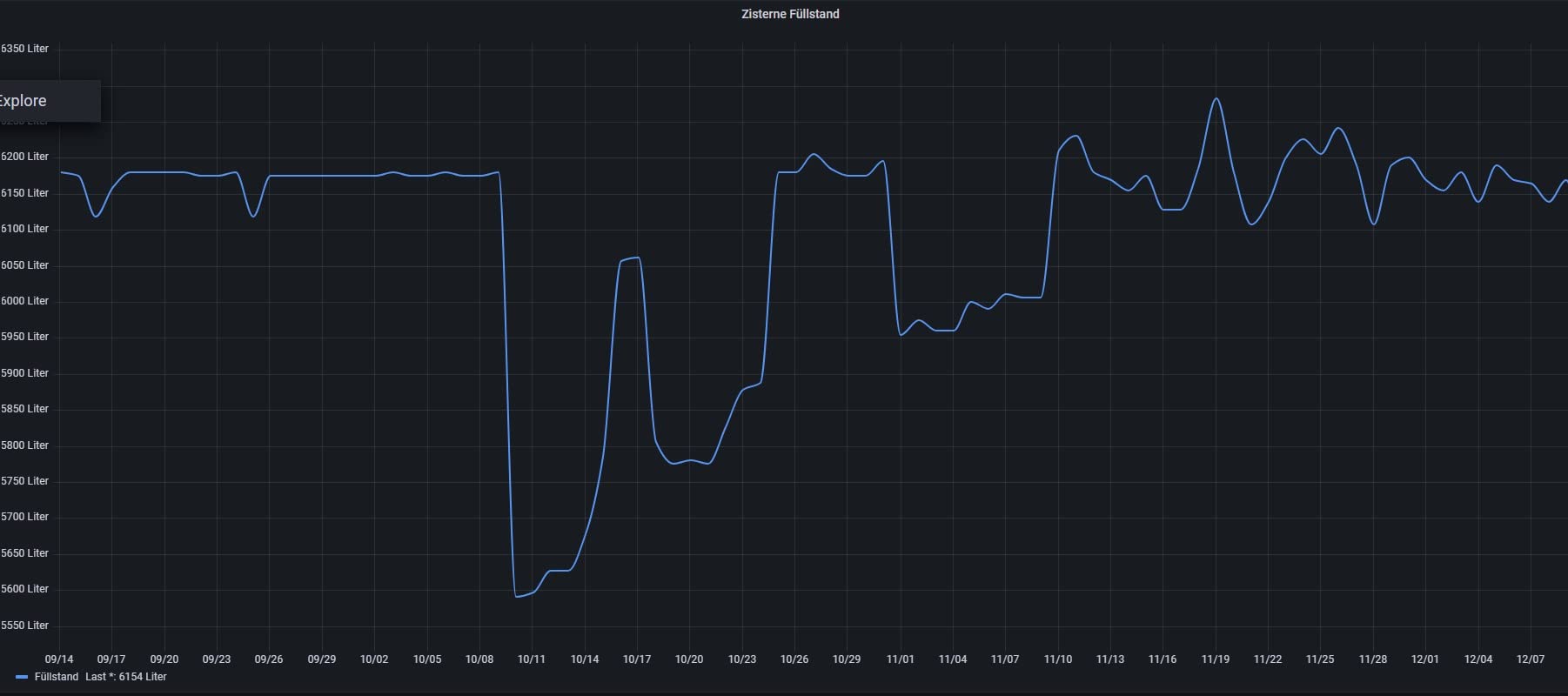Open the Zisterne Füllstand panel title menu
1568x696 pixels.
click(789, 14)
